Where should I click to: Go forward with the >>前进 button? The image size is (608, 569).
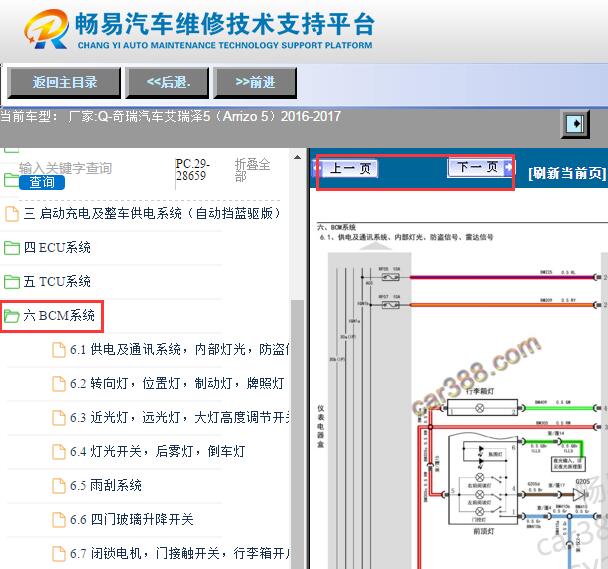pos(255,82)
